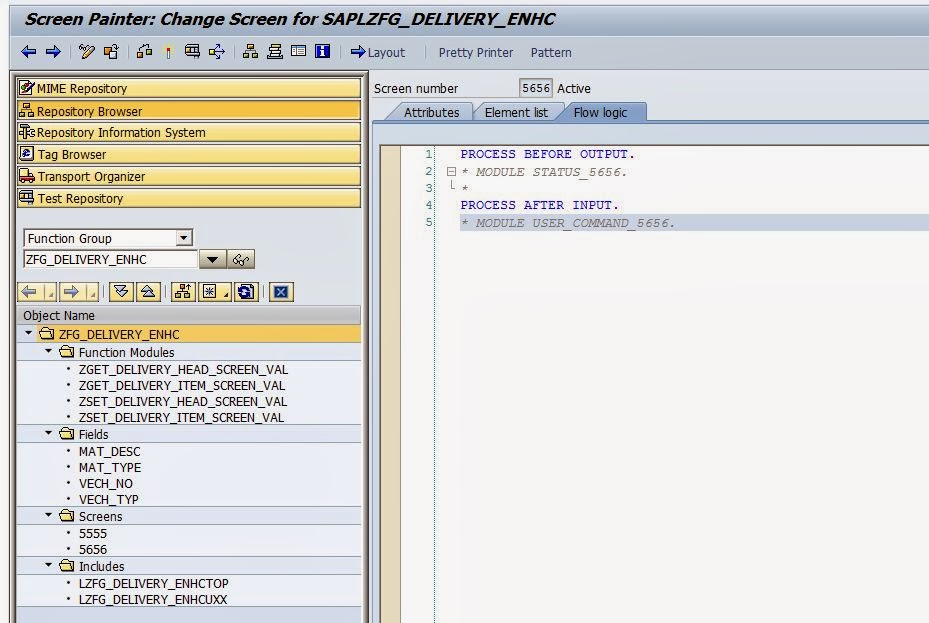Click the Pretty Printer button
Screen dimensions: 929x623
coord(475,52)
